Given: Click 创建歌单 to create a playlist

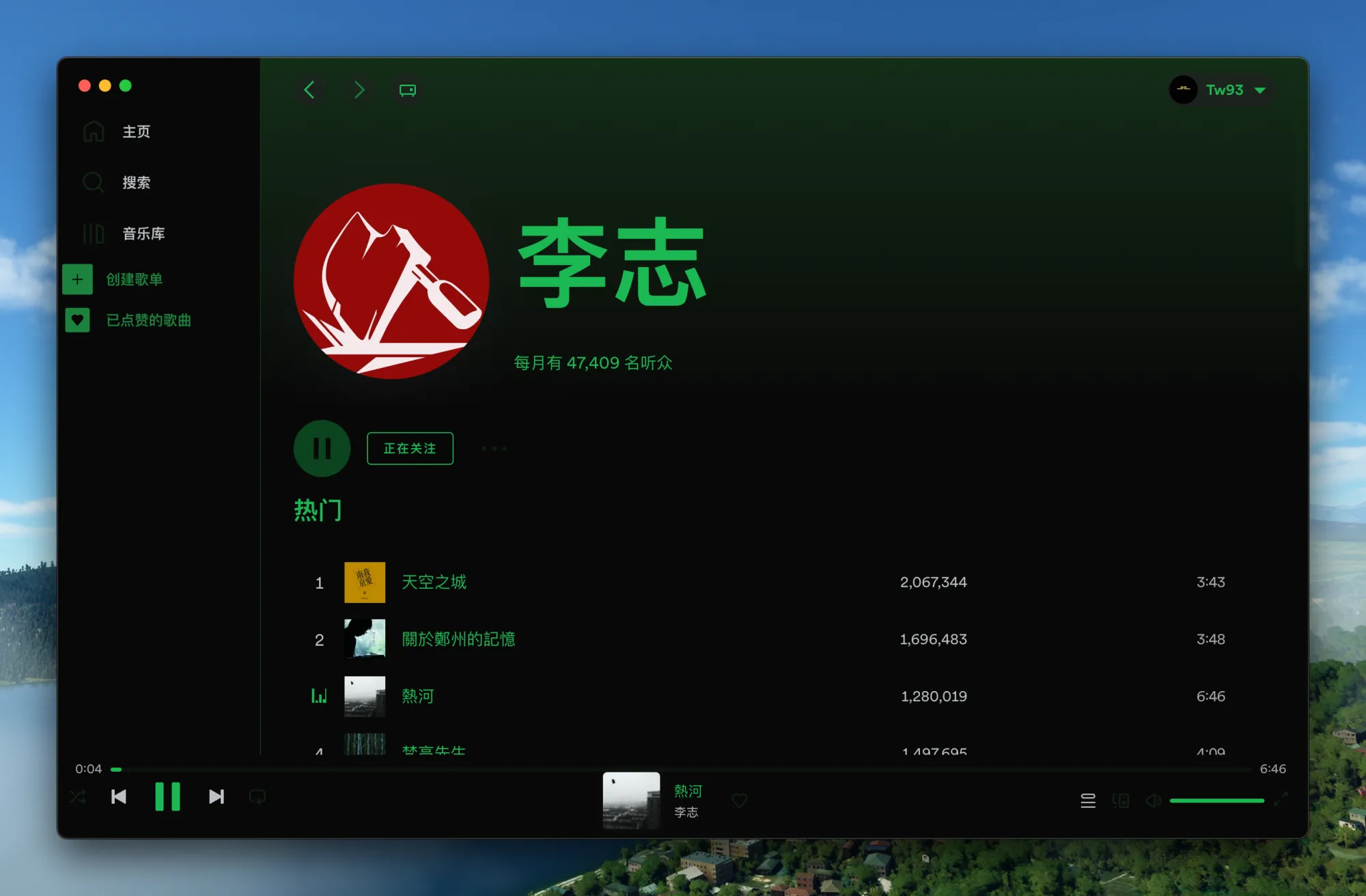Looking at the screenshot, I should (134, 279).
